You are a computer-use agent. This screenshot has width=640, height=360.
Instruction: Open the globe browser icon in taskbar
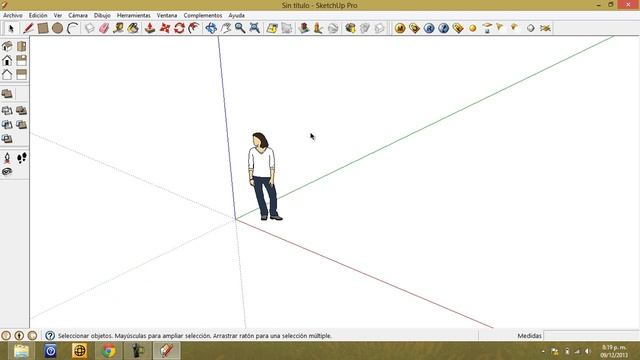pyautogui.click(x=80, y=351)
